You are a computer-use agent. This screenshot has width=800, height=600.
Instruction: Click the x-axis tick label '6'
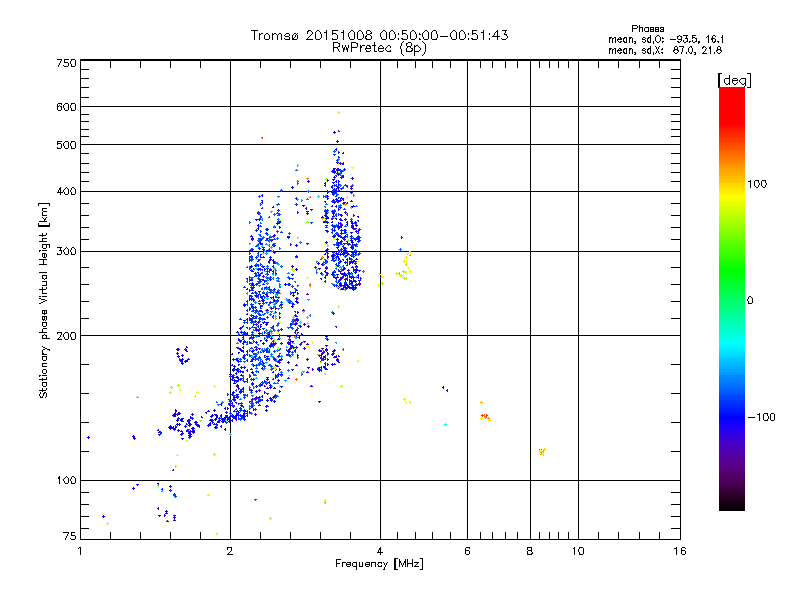tap(467, 551)
